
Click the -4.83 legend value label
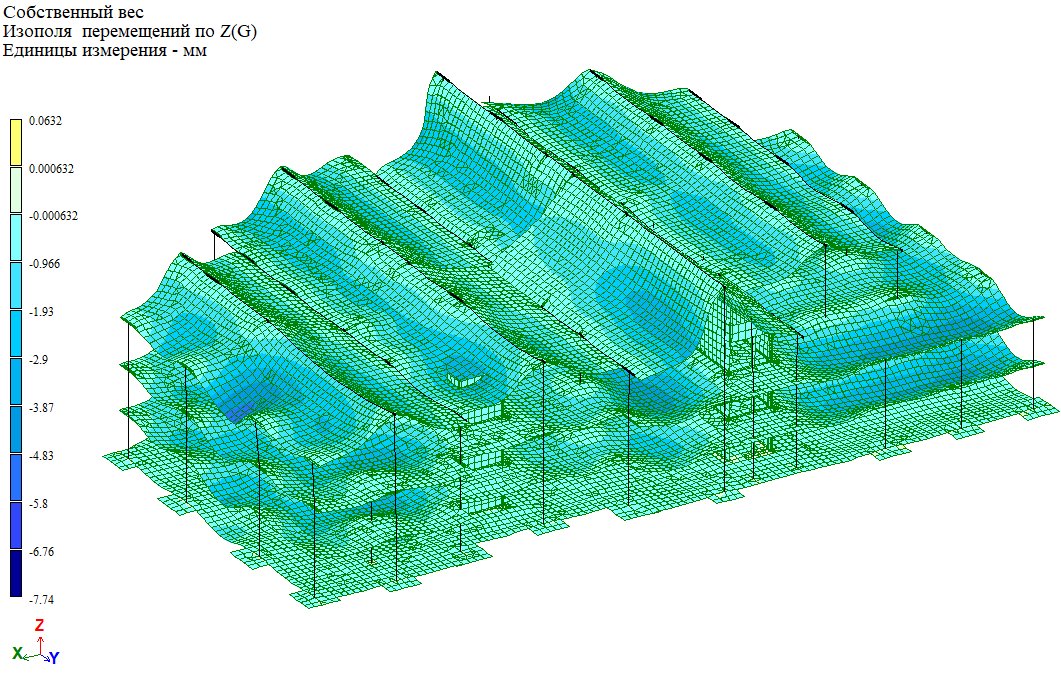pos(44,456)
